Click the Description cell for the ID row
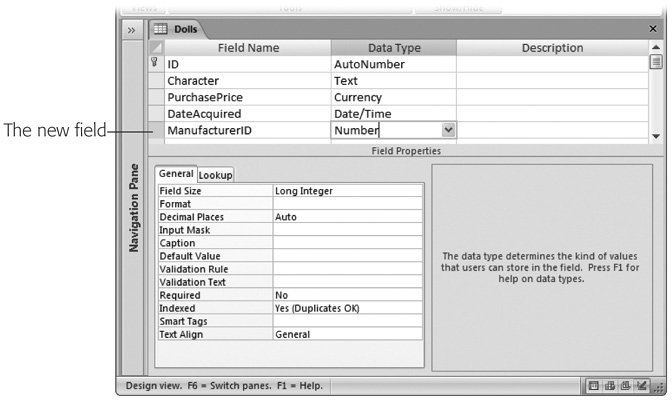This screenshot has height=402, width=672. point(552,64)
